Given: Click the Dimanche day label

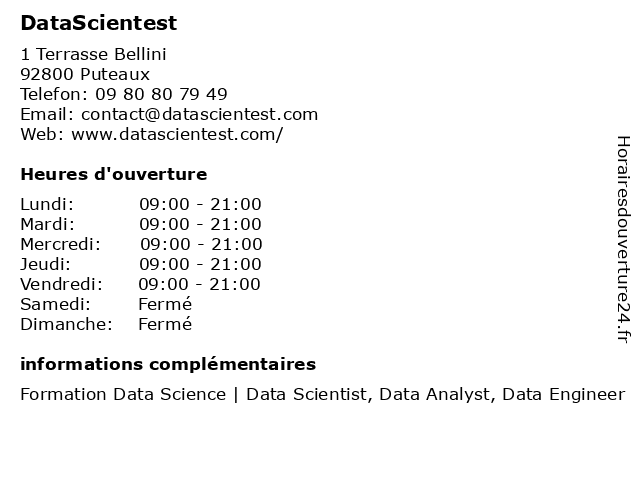Looking at the screenshot, I should coord(66,324).
